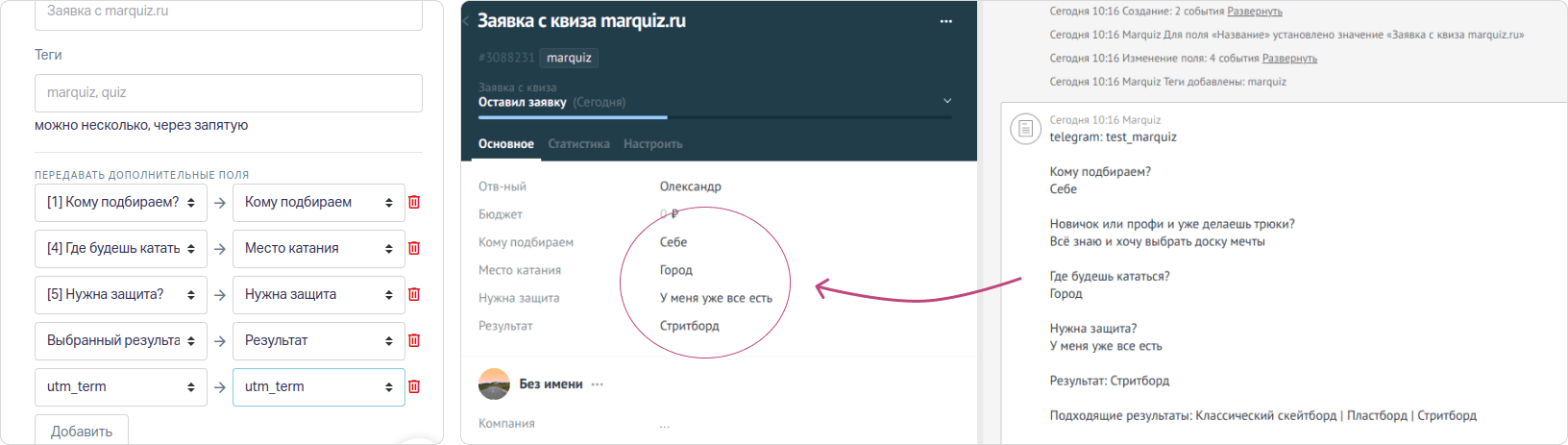Click the contact avatar thumbnail
The width and height of the screenshot is (1568, 445).
494,383
